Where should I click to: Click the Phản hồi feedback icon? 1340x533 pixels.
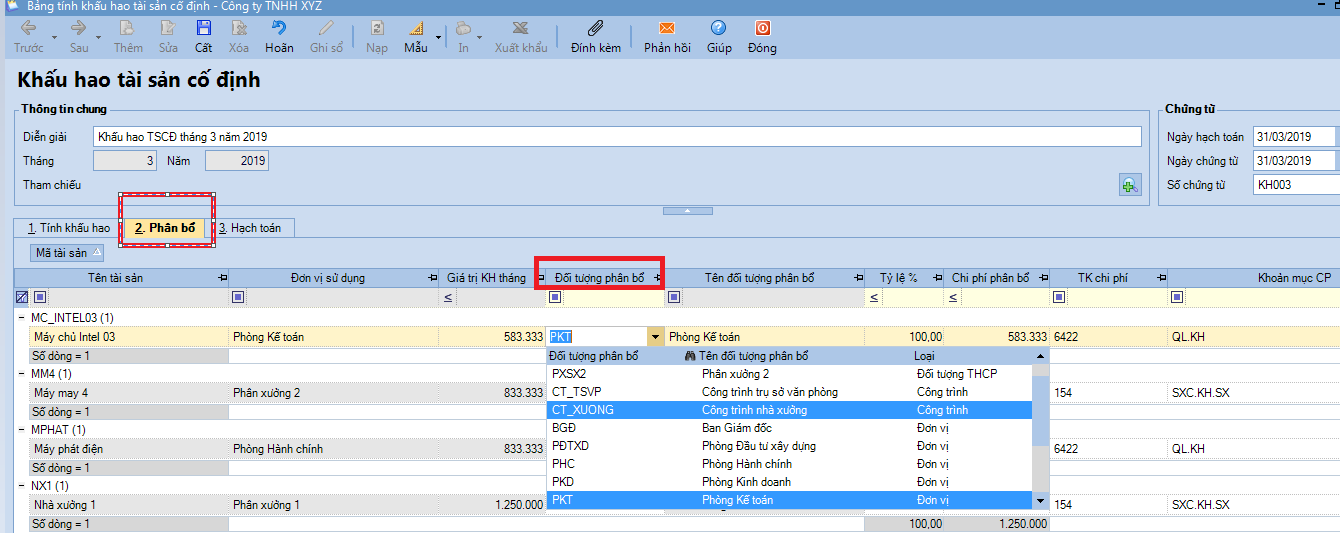(667, 28)
